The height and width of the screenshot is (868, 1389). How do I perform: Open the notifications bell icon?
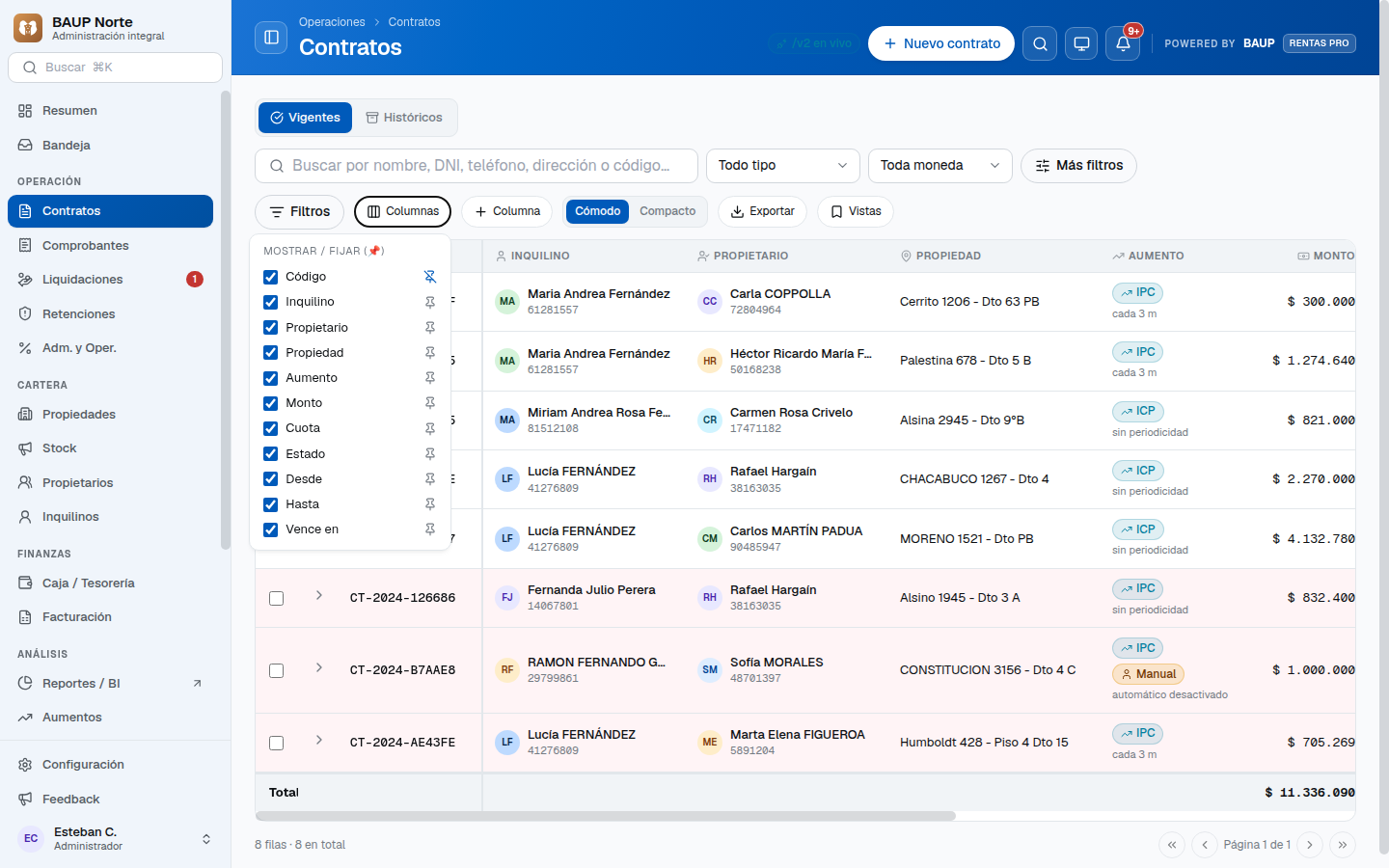1123,43
